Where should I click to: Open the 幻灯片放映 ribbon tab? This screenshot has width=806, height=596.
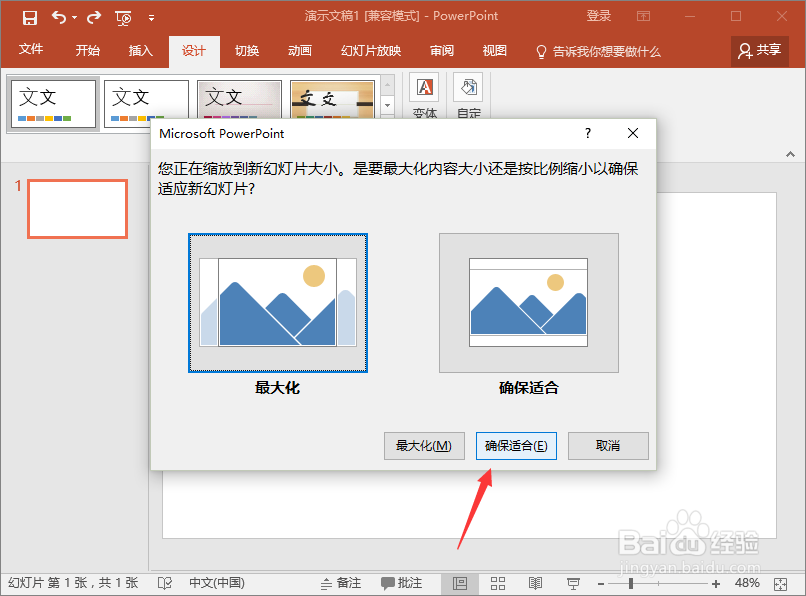(371, 50)
